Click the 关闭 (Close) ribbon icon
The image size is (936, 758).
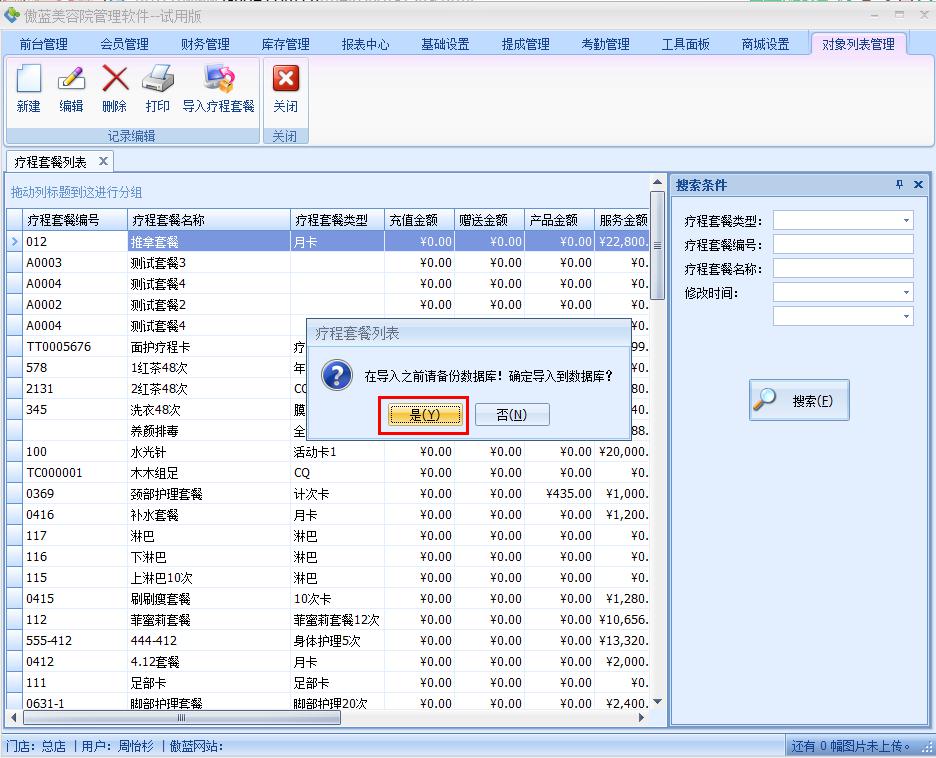pyautogui.click(x=286, y=80)
